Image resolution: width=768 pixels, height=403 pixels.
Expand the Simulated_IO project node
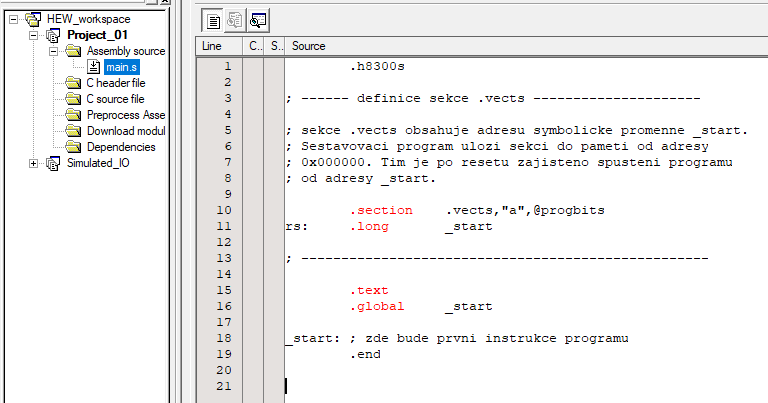pos(33,163)
